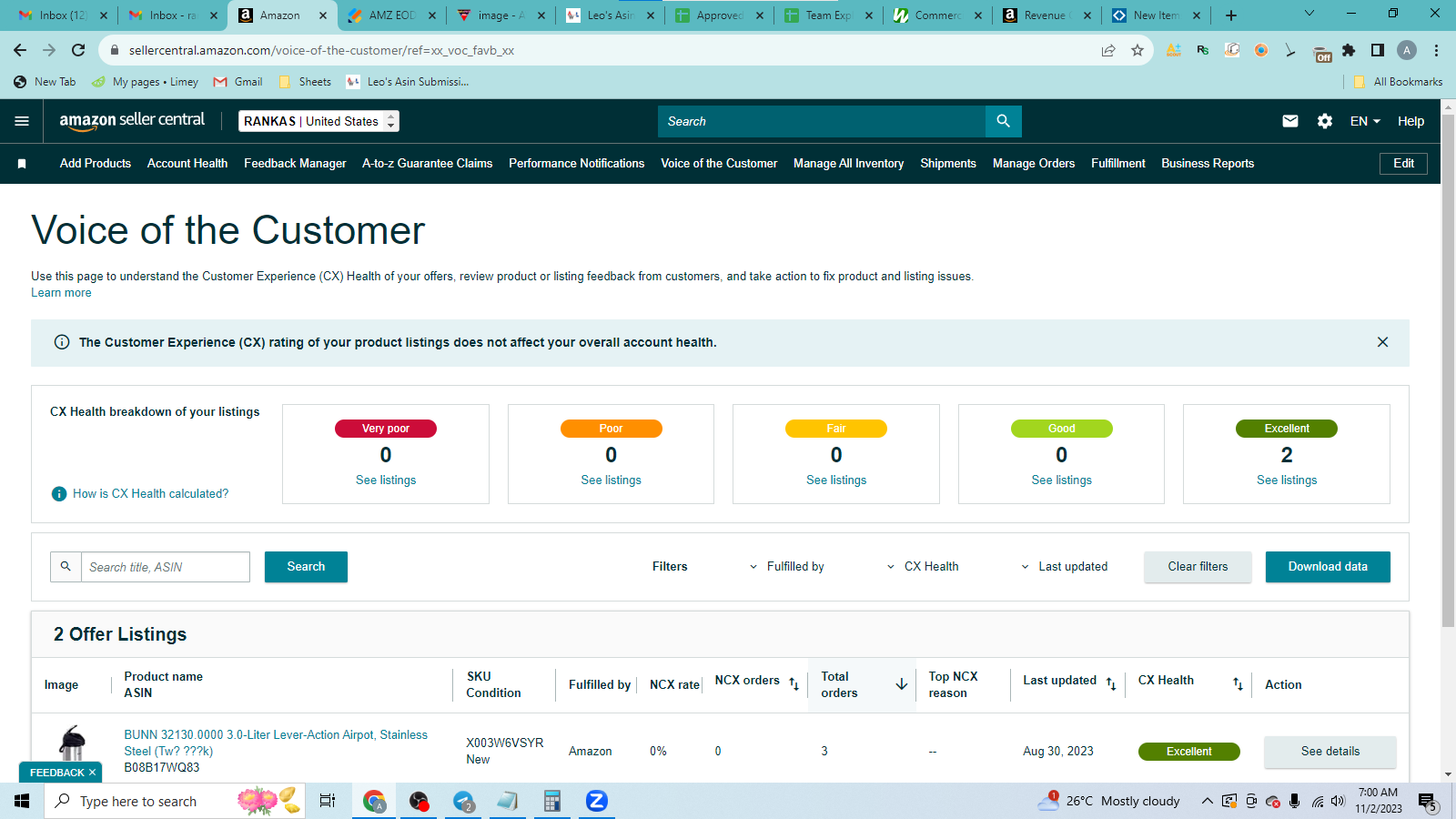
Task: Open Task View on the taskbar
Action: coord(328,801)
